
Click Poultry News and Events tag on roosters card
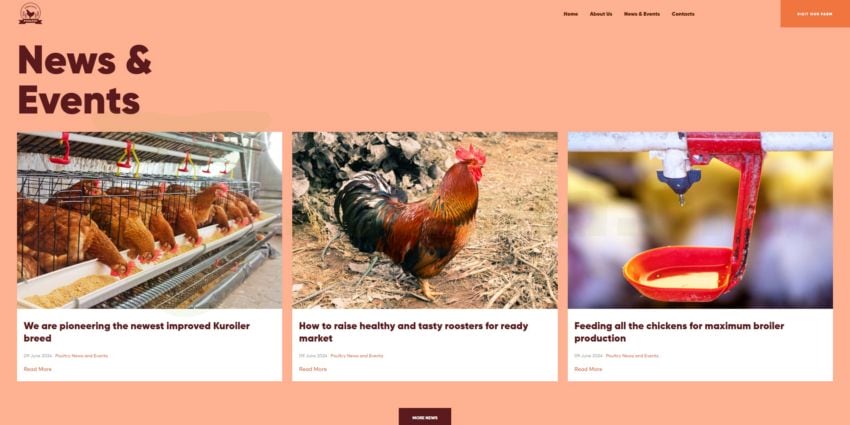click(357, 356)
